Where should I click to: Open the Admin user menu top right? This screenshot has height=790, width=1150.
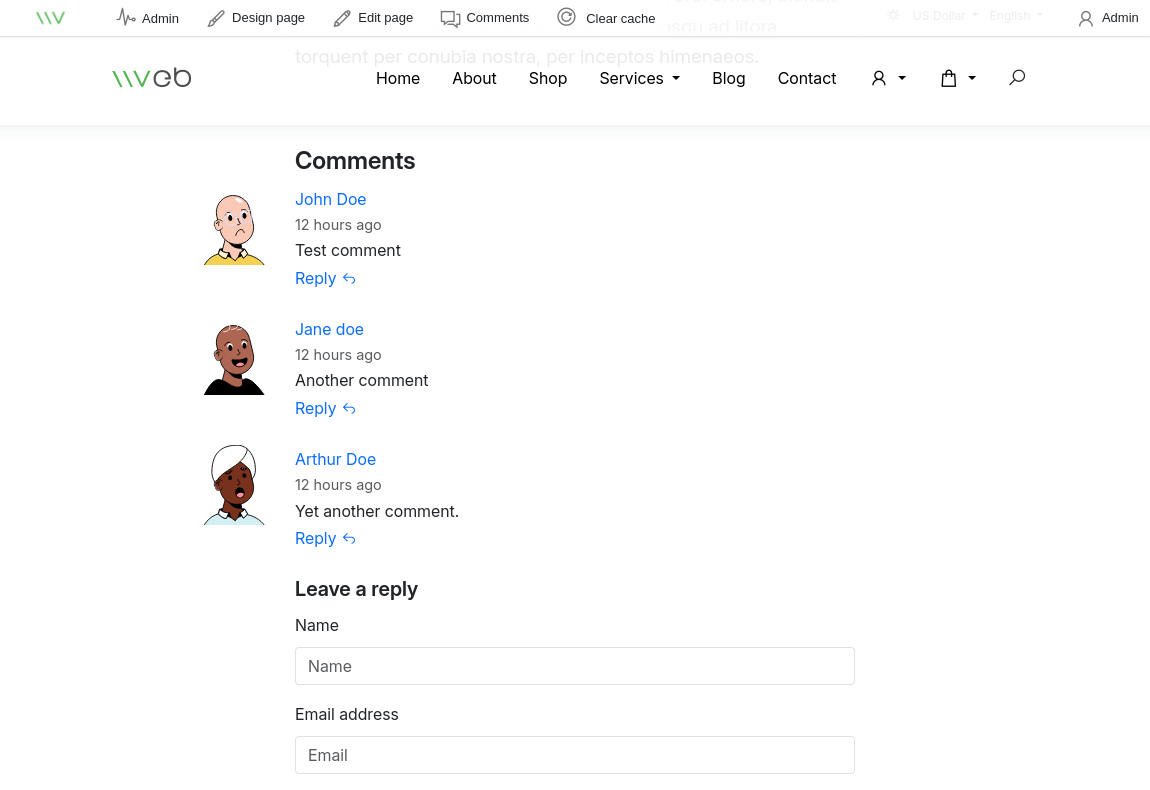click(1108, 18)
